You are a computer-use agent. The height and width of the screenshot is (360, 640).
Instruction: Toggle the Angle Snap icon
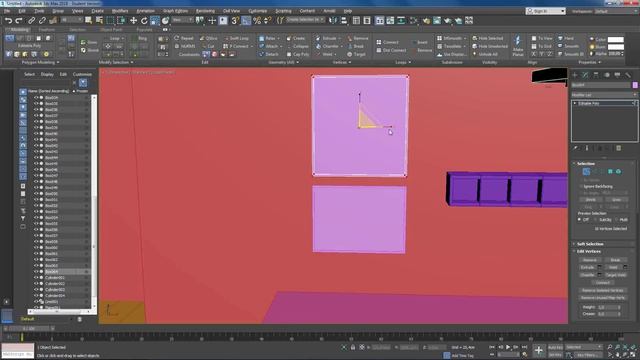tap(246, 20)
